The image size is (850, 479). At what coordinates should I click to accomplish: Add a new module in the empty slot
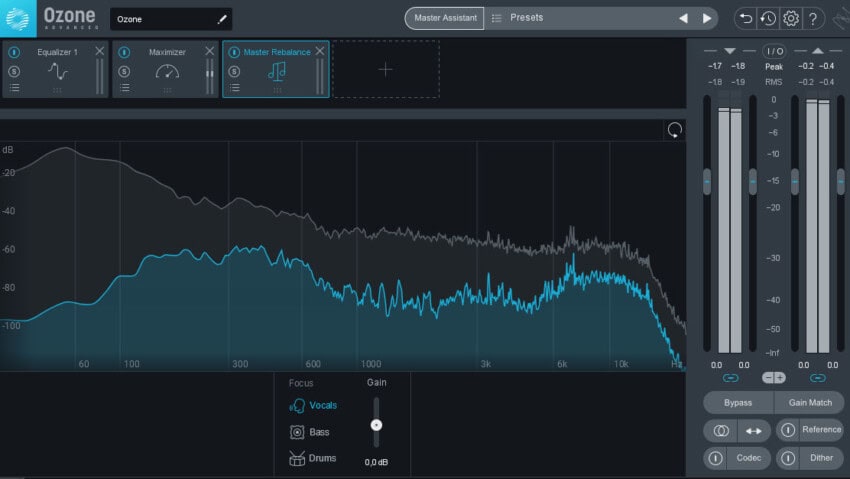point(385,69)
